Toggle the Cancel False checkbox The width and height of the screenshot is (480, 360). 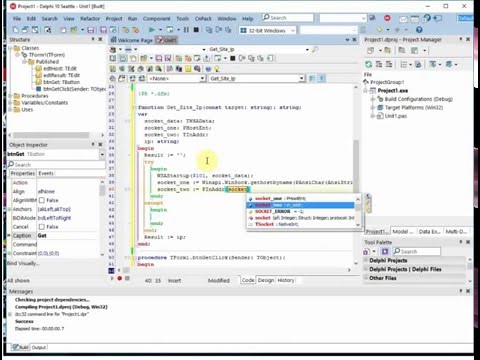(42, 227)
